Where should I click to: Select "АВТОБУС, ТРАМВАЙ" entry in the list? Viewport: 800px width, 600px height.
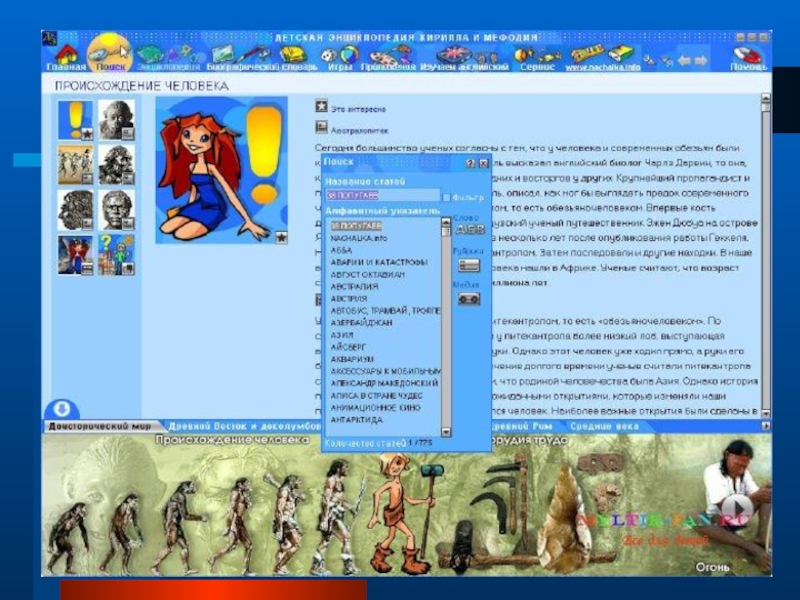385,311
